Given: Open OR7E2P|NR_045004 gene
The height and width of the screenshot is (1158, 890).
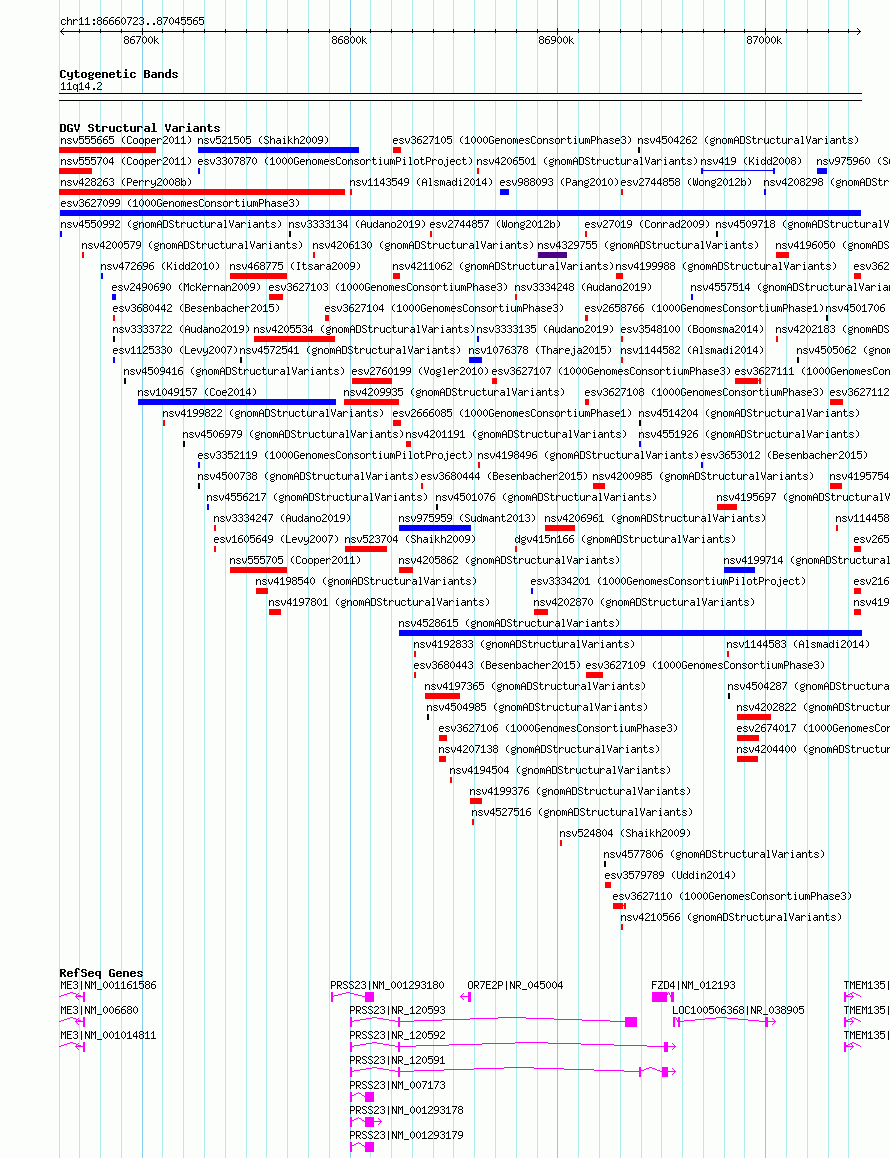Looking at the screenshot, I should [515, 986].
